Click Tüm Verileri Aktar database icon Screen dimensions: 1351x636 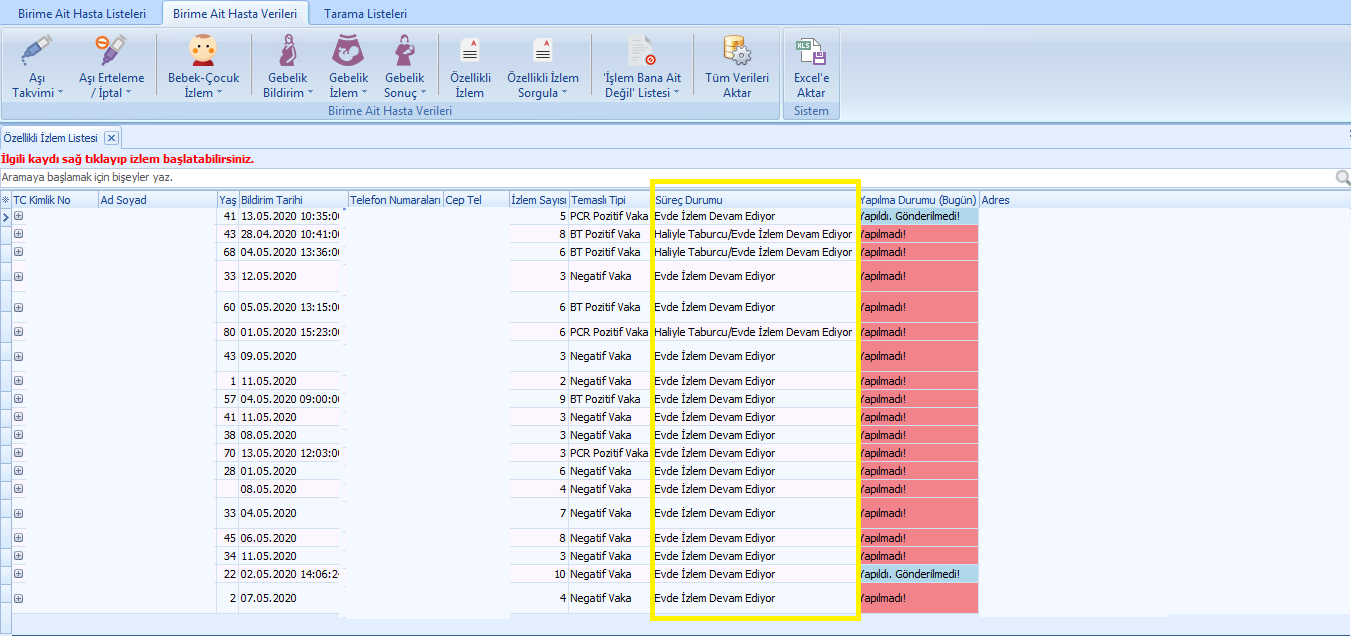(737, 50)
